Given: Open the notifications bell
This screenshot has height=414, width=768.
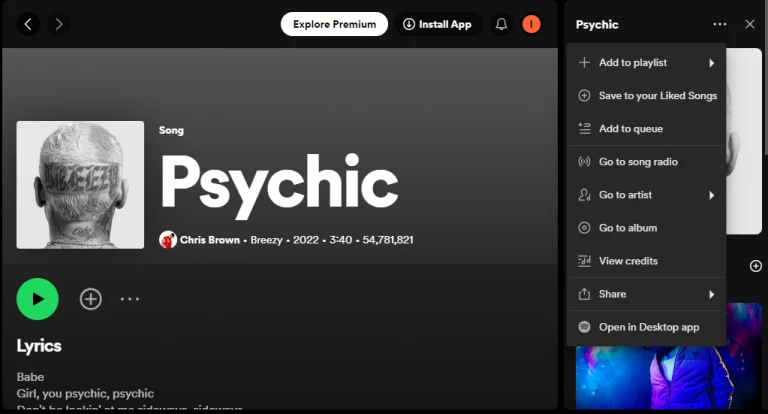Looking at the screenshot, I should [502, 24].
